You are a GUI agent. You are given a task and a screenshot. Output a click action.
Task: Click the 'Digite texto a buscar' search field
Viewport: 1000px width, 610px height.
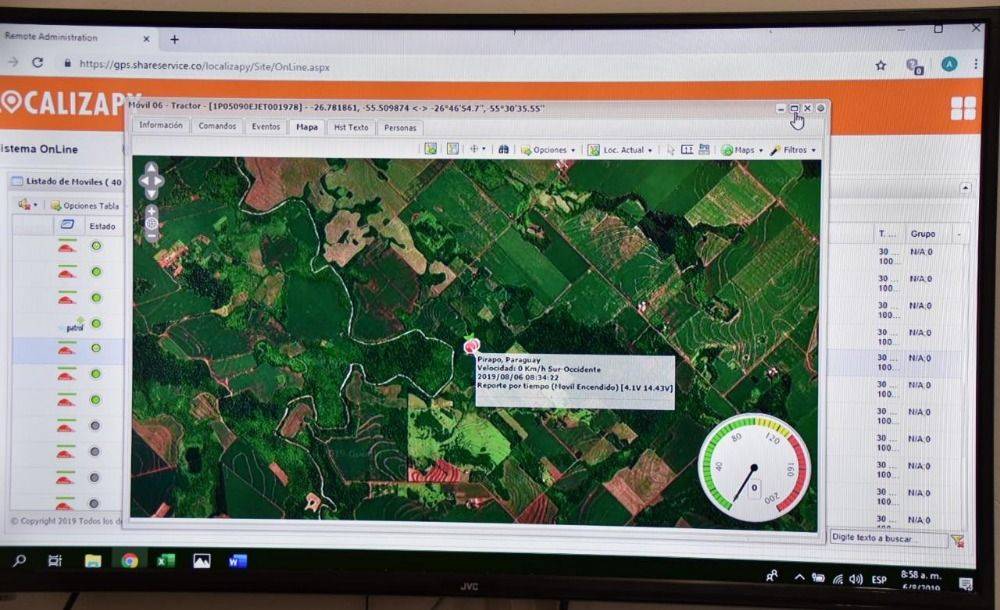click(887, 538)
